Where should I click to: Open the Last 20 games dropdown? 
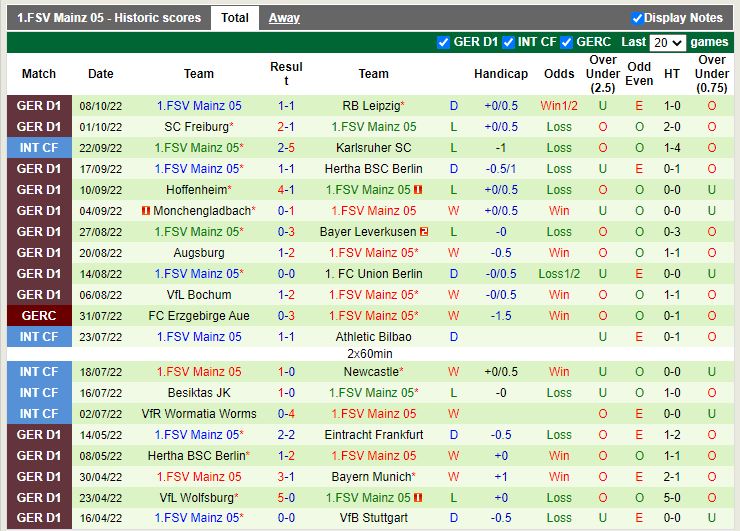point(667,43)
